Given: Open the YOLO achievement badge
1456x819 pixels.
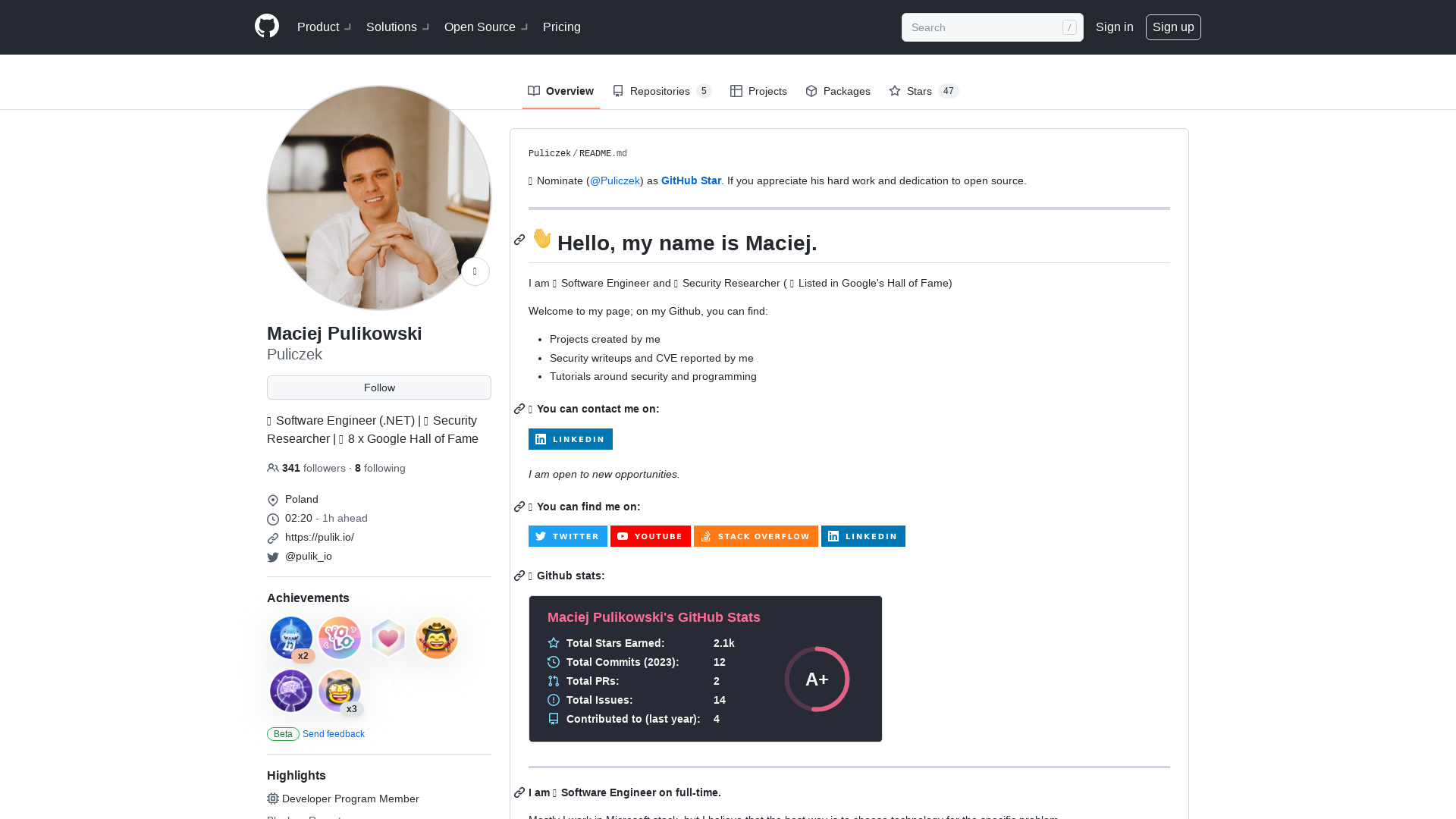Looking at the screenshot, I should [340, 638].
